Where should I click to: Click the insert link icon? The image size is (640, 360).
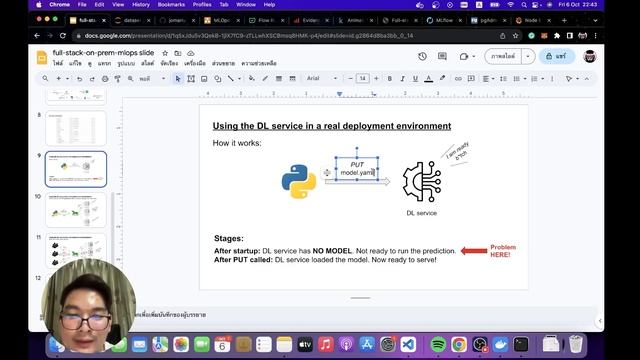pos(458,78)
